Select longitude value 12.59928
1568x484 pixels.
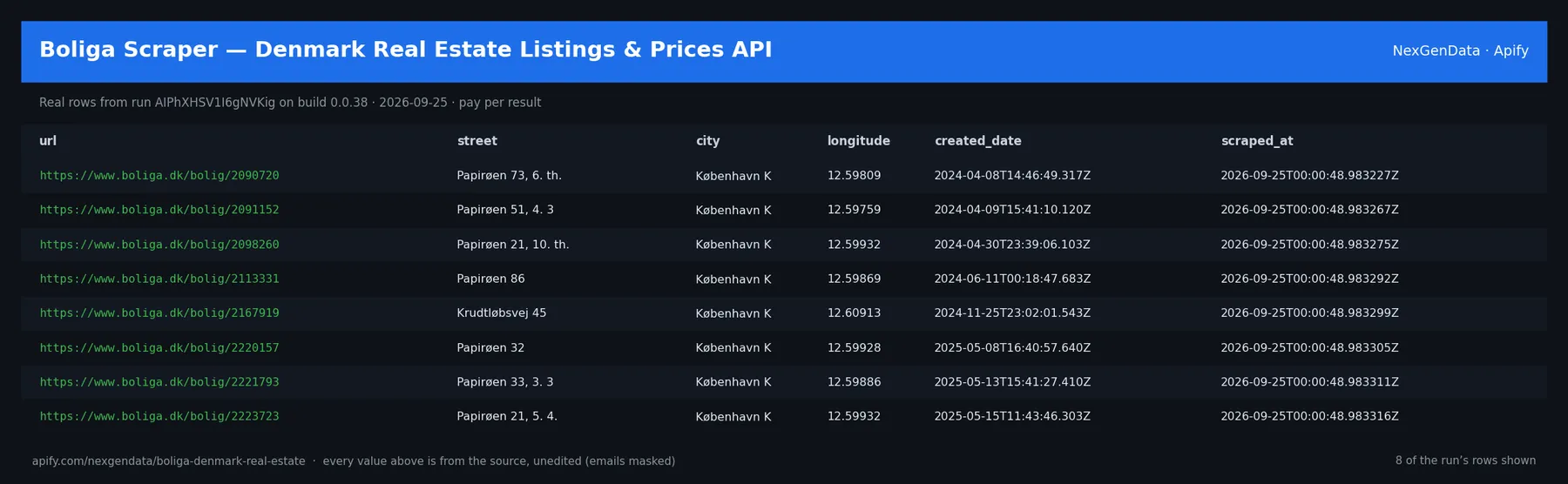pos(855,347)
